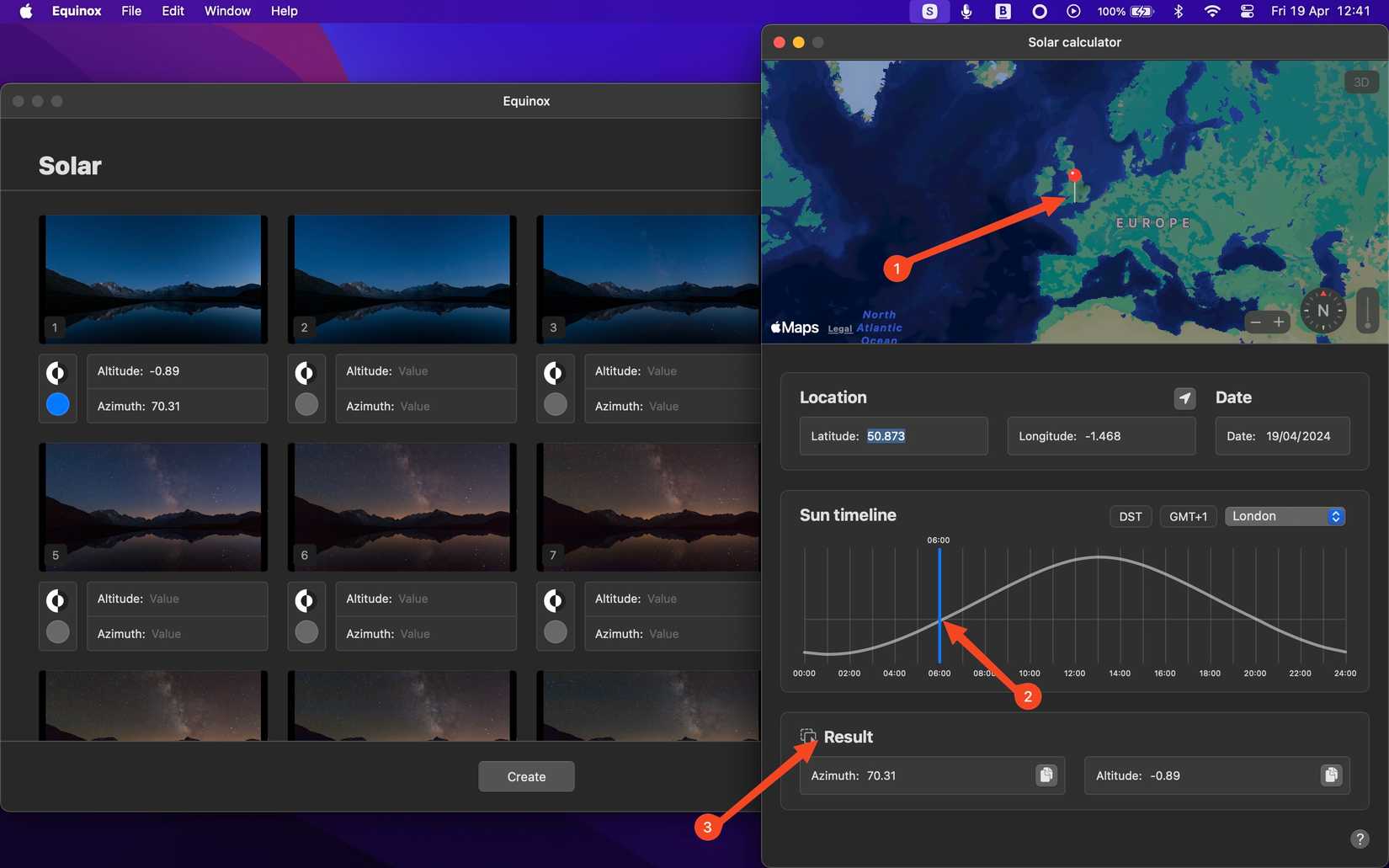Zoom in the map with the plus icon
The height and width of the screenshot is (868, 1389).
tap(1279, 322)
